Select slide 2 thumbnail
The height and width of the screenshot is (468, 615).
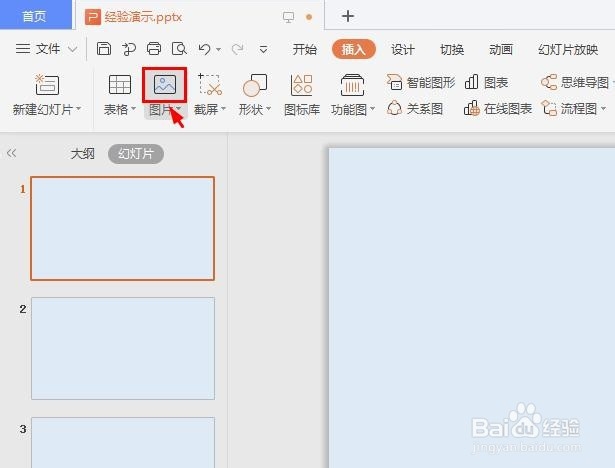(123, 348)
